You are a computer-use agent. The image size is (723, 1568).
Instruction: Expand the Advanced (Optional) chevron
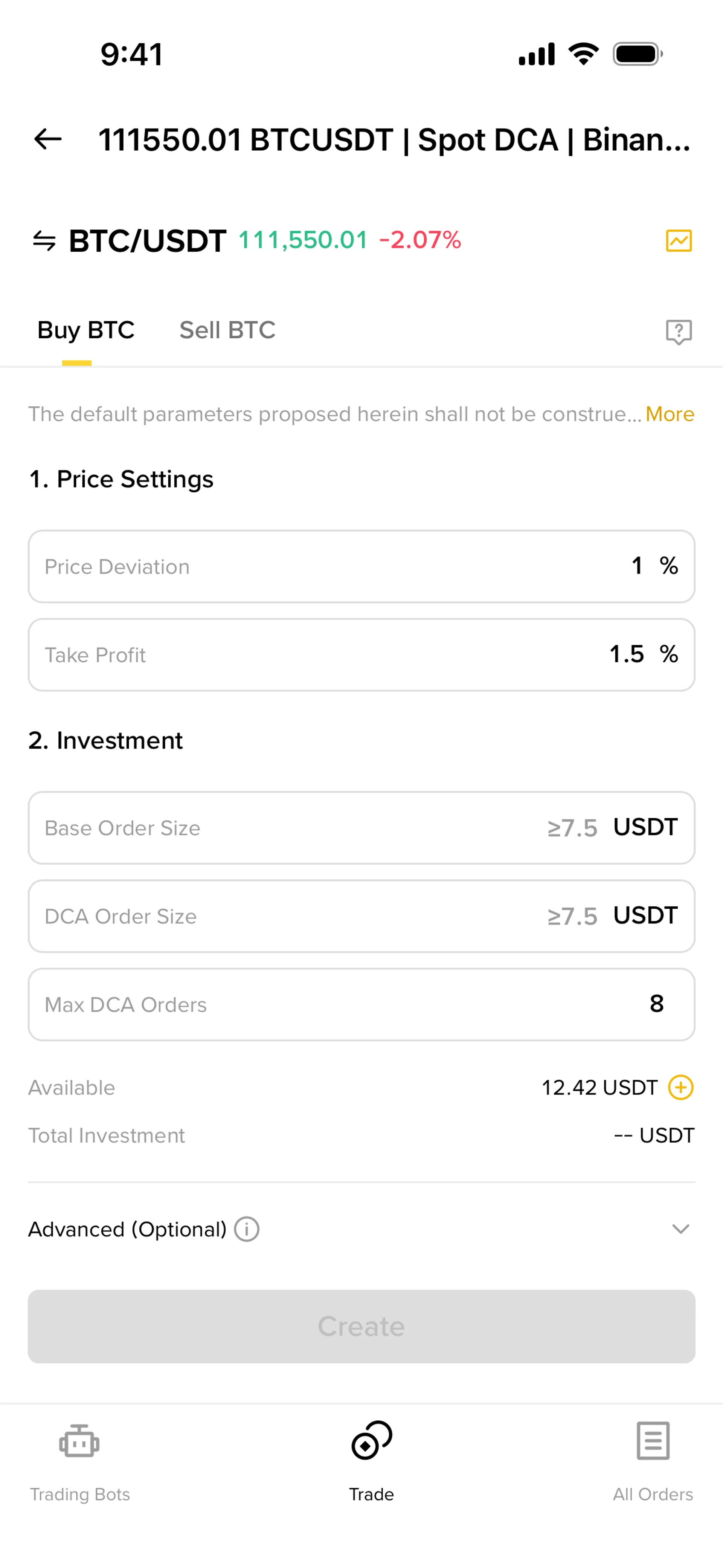(x=680, y=1229)
